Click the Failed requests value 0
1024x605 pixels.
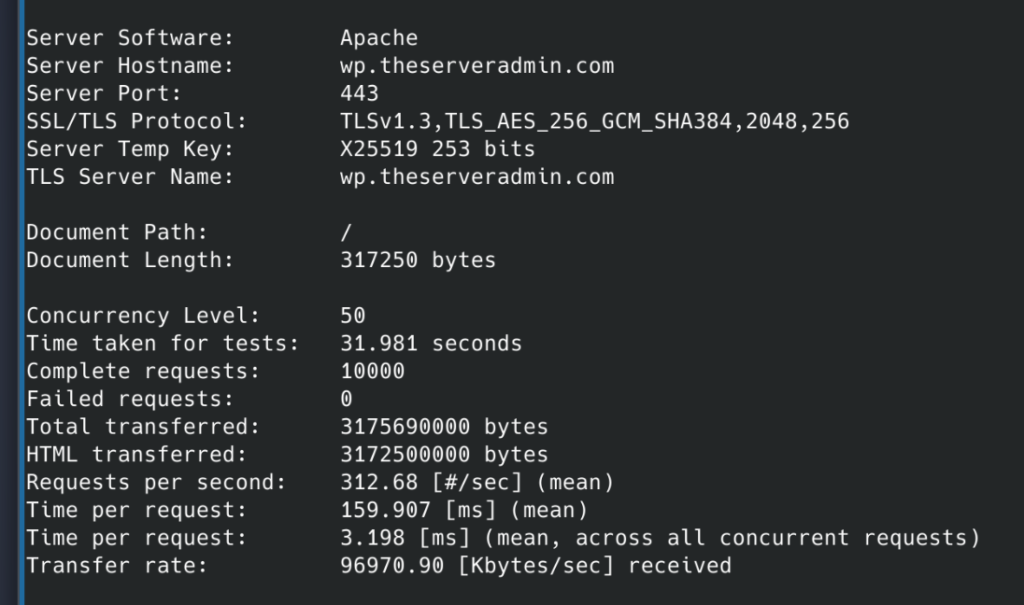[347, 399]
